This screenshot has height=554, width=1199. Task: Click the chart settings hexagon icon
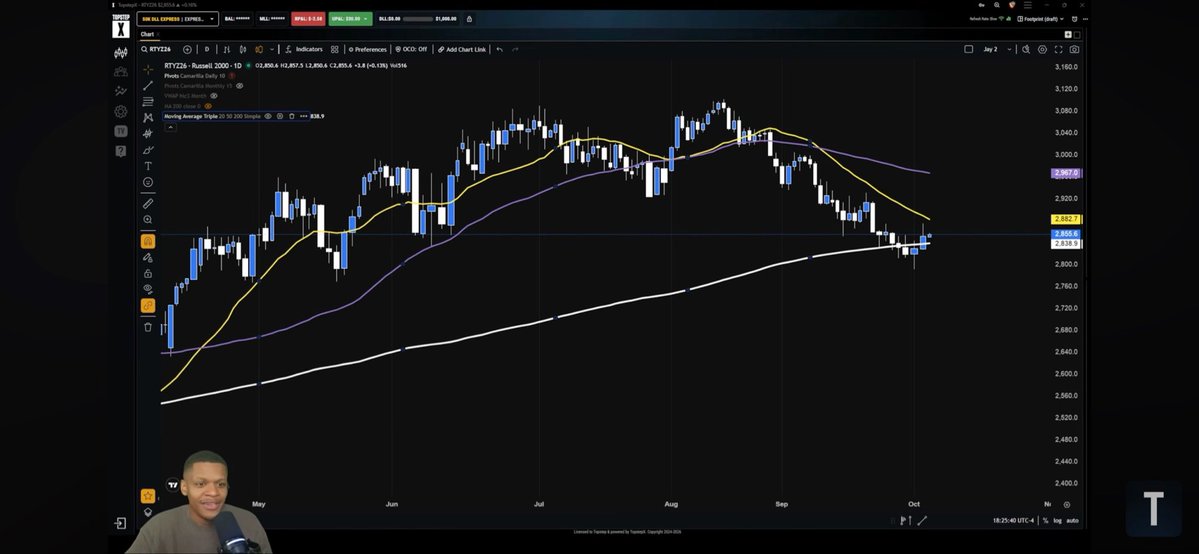[1042, 50]
